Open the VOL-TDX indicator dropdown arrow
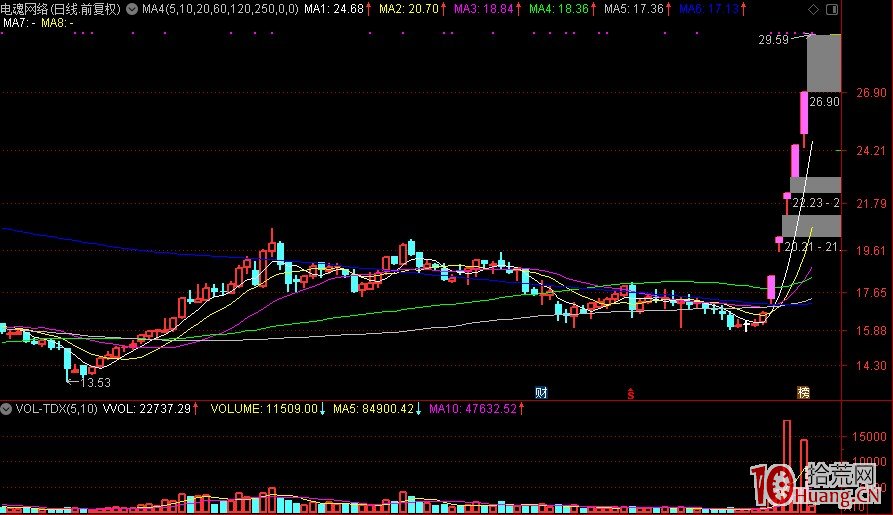The image size is (893, 515). [x=6, y=409]
